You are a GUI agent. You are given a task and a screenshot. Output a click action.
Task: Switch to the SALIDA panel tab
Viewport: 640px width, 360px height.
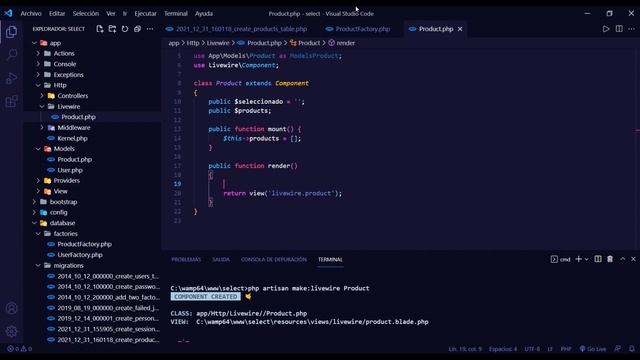tap(221, 260)
